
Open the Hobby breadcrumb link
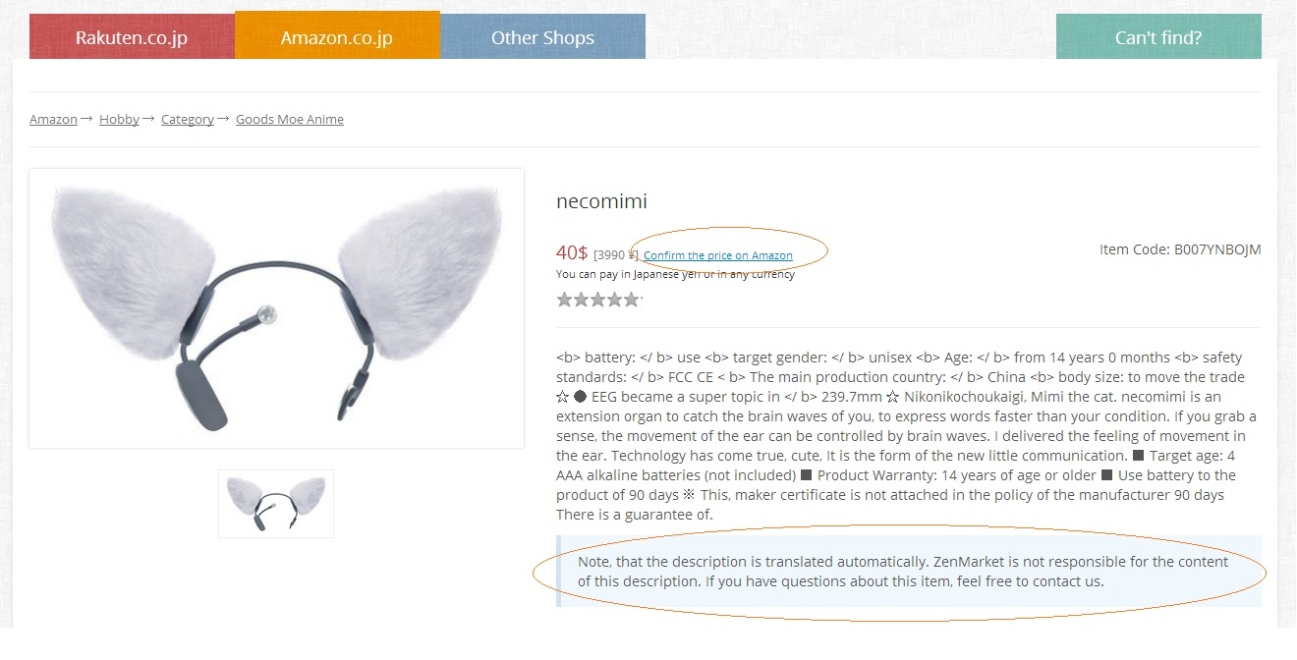(x=119, y=119)
